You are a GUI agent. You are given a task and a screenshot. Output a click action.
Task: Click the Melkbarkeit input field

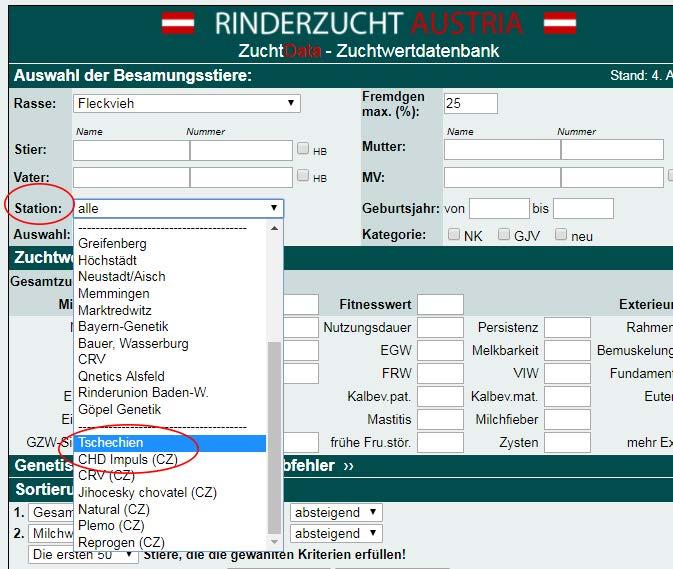pyautogui.click(x=567, y=351)
